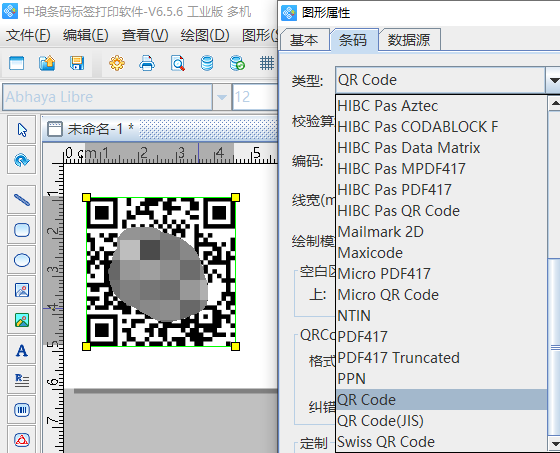This screenshot has width=560, height=453.
Task: Switch to the 条码 tab
Action: tap(353, 40)
